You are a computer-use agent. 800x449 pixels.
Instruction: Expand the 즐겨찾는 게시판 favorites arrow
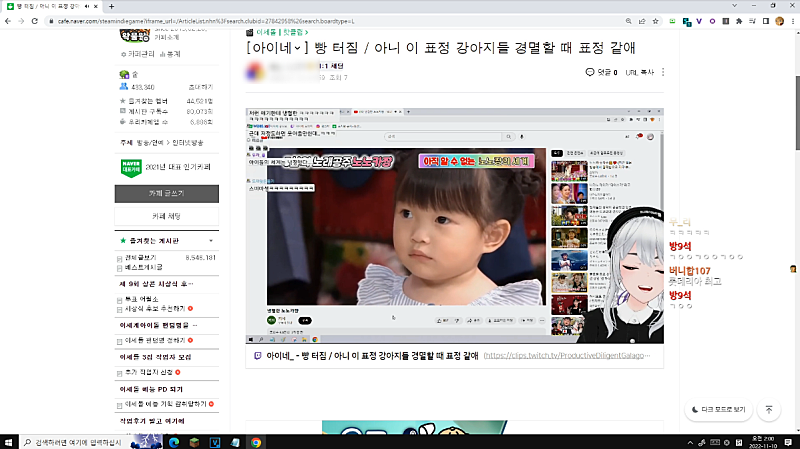pos(211,241)
